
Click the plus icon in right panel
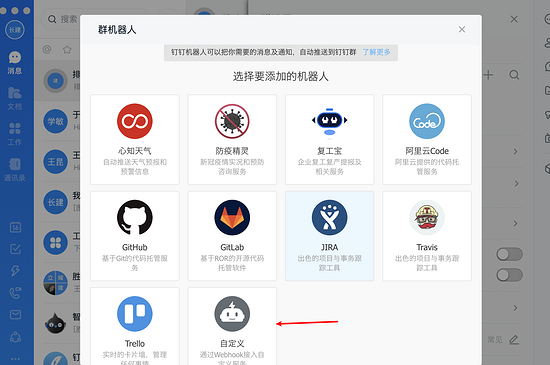488,75
